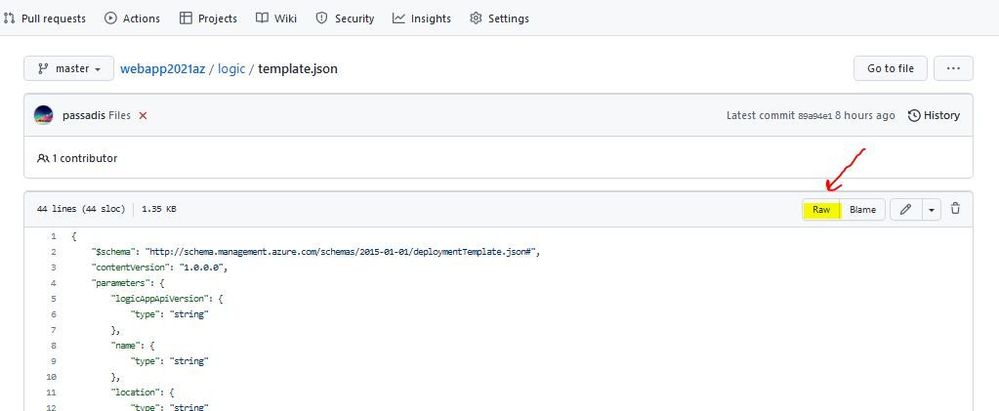Click the Go to file button
The height and width of the screenshot is (411, 999).
[x=890, y=68]
